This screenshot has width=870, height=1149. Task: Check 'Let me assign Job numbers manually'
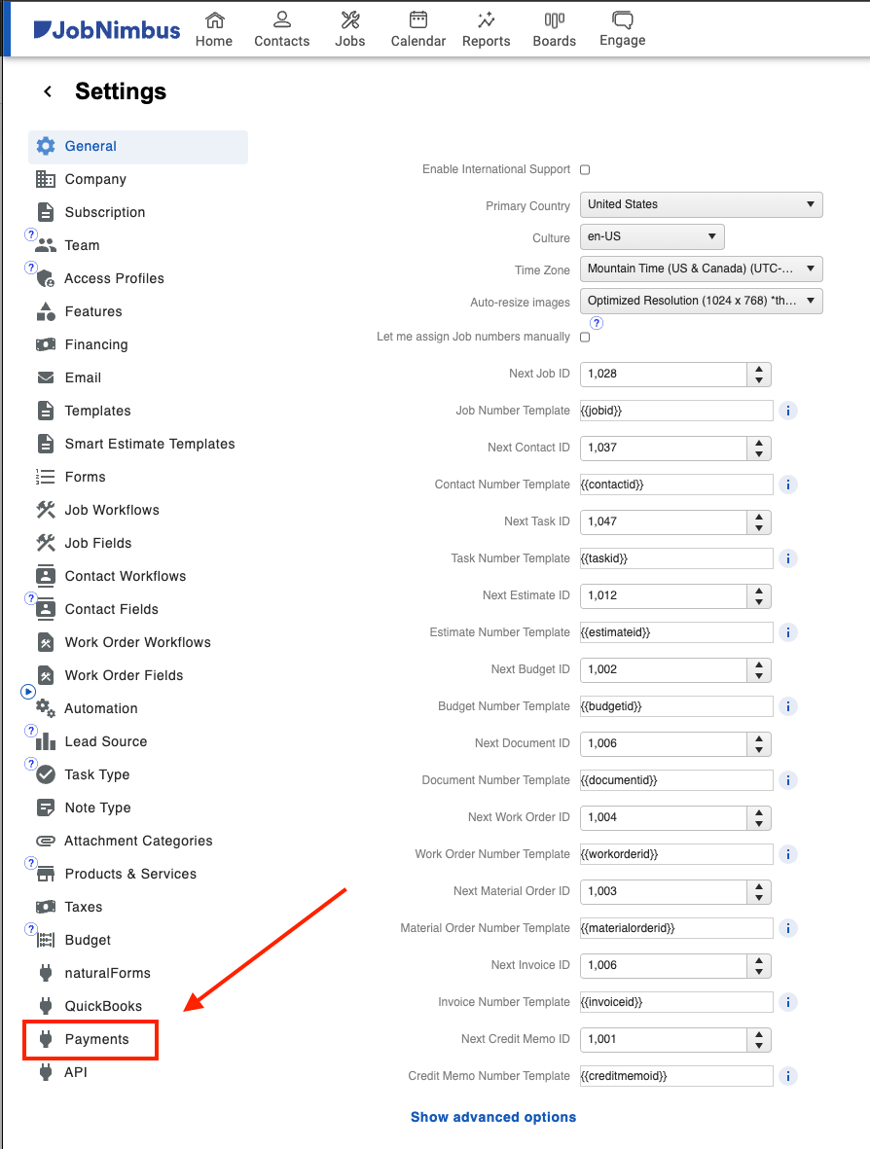(584, 338)
